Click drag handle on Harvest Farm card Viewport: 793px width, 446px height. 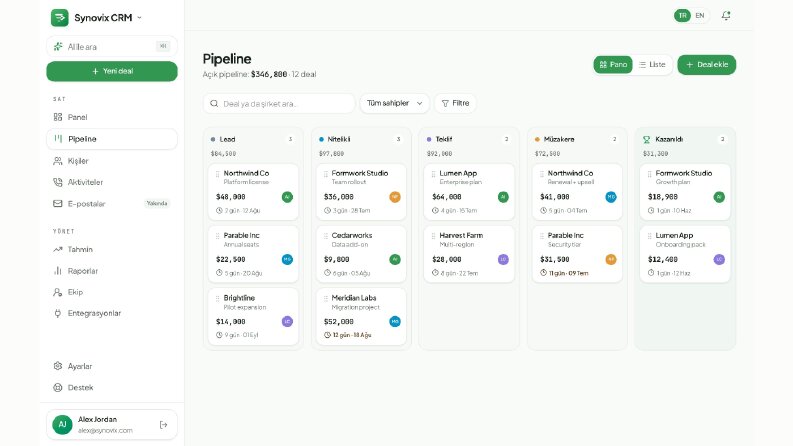(433, 236)
